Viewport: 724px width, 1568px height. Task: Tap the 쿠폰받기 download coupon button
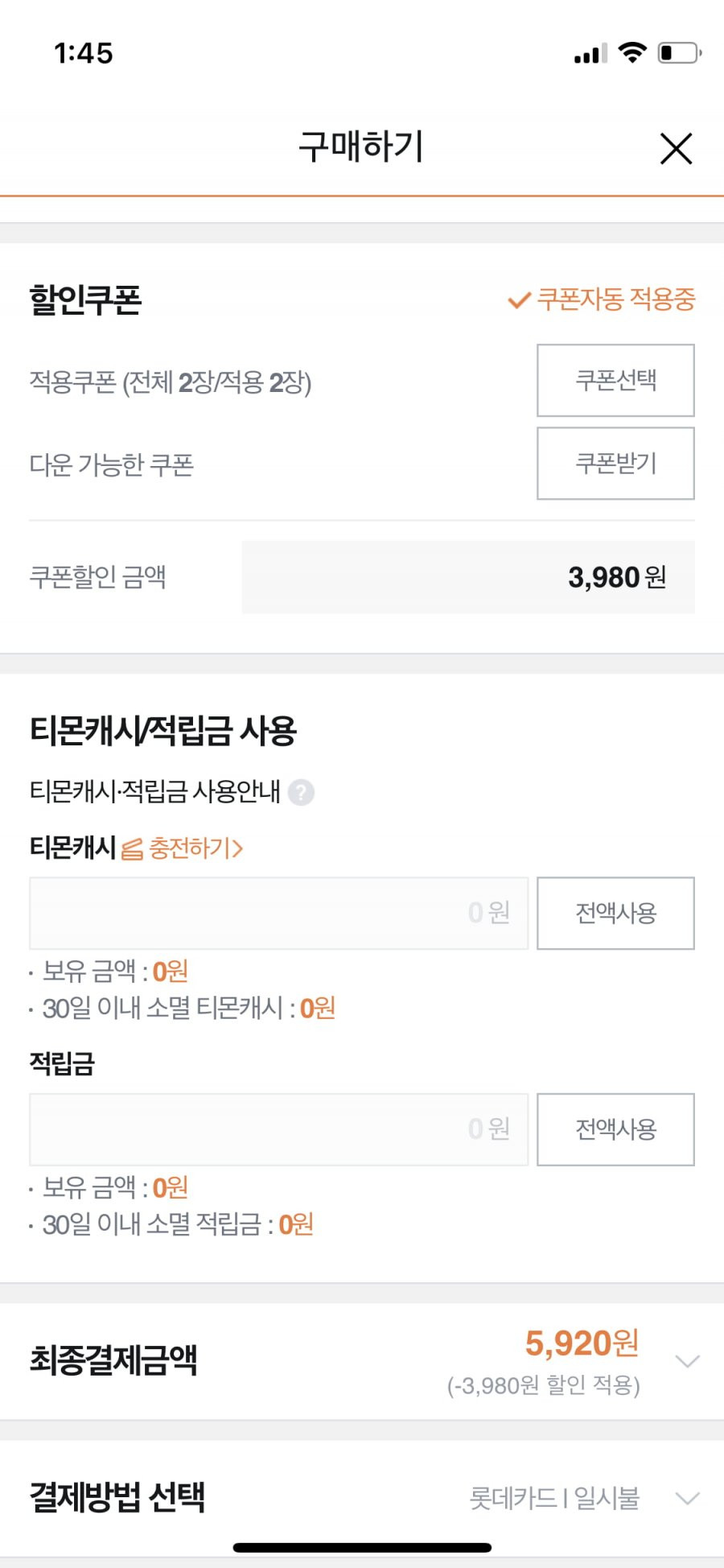(x=615, y=464)
